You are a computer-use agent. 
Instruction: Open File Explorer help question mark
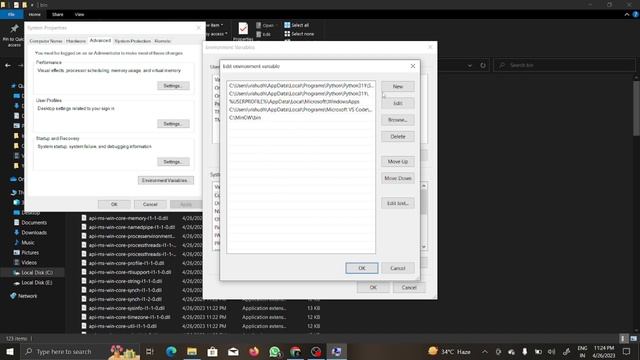[x=636, y=14]
